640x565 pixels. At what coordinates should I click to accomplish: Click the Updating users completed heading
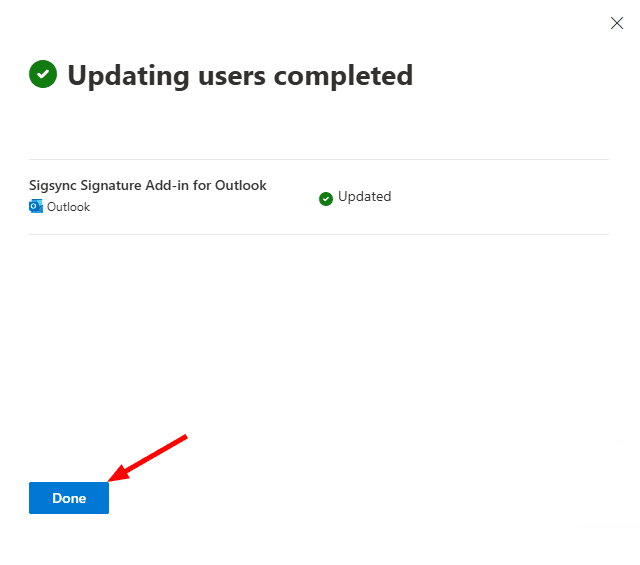(240, 75)
